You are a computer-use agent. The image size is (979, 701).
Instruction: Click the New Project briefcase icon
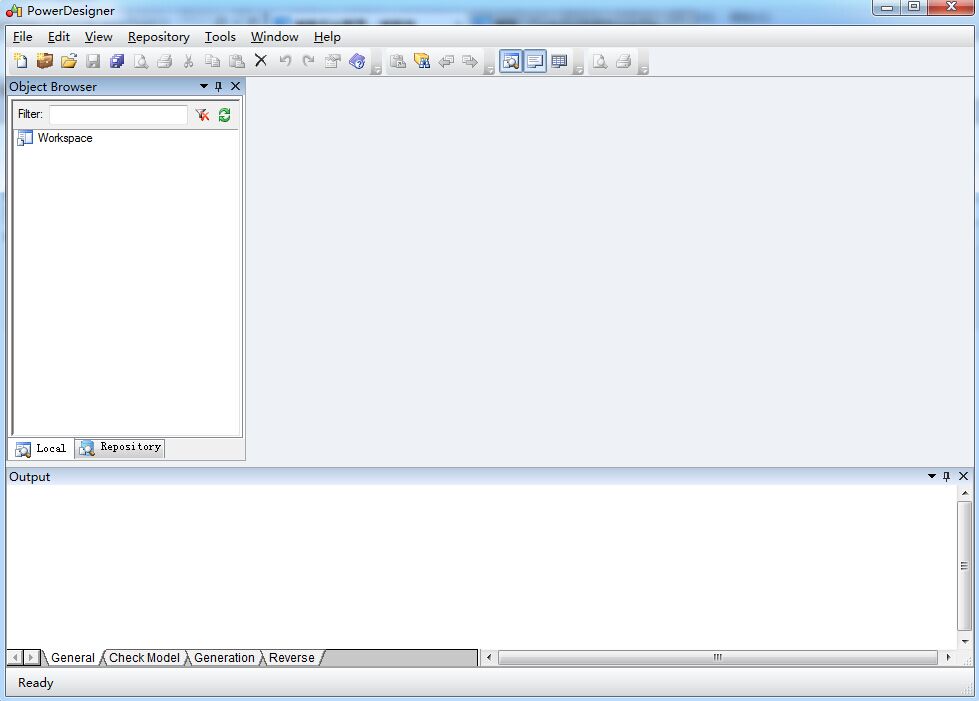tap(44, 61)
